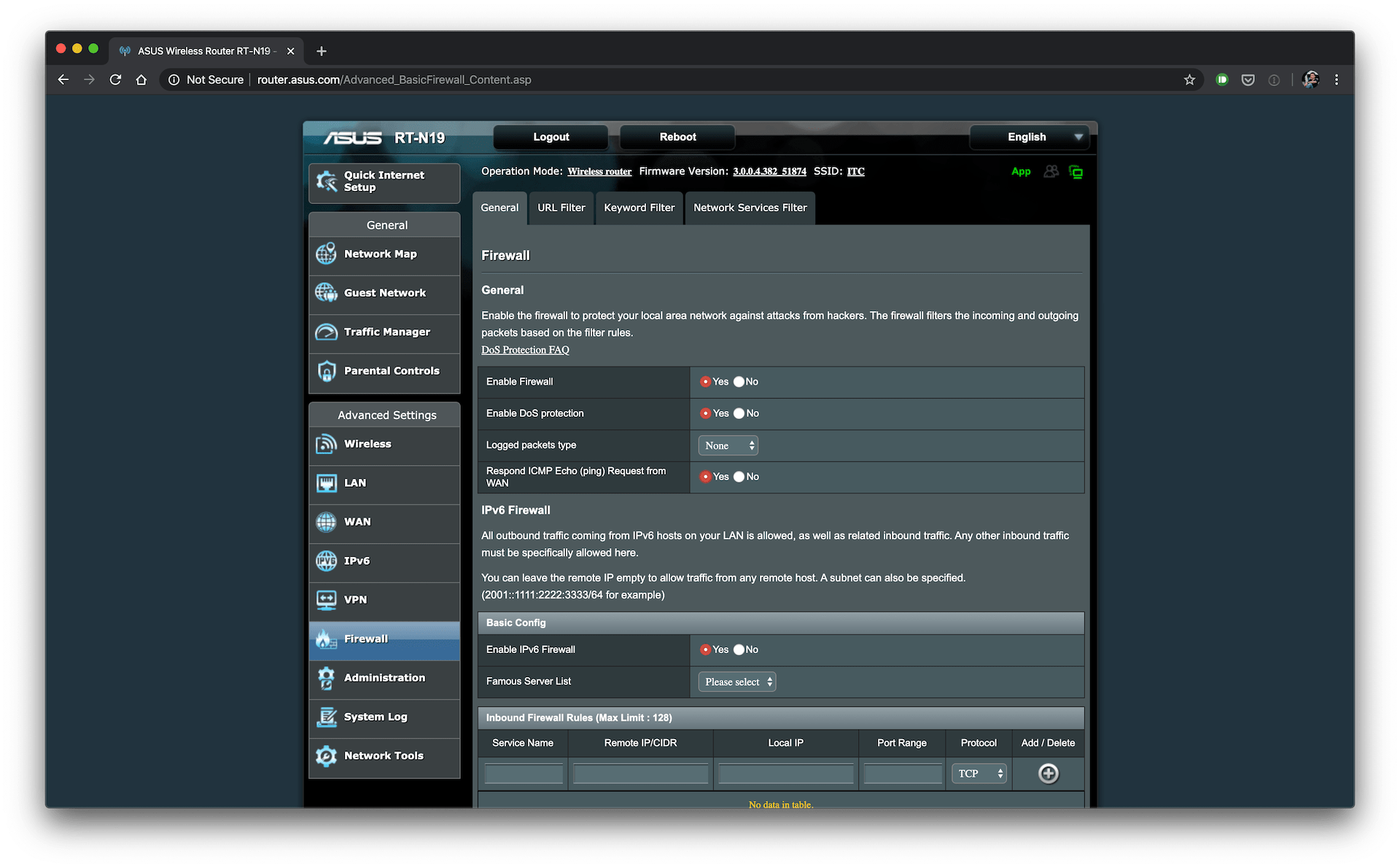Switch to the Network Services Filter tab

point(751,207)
